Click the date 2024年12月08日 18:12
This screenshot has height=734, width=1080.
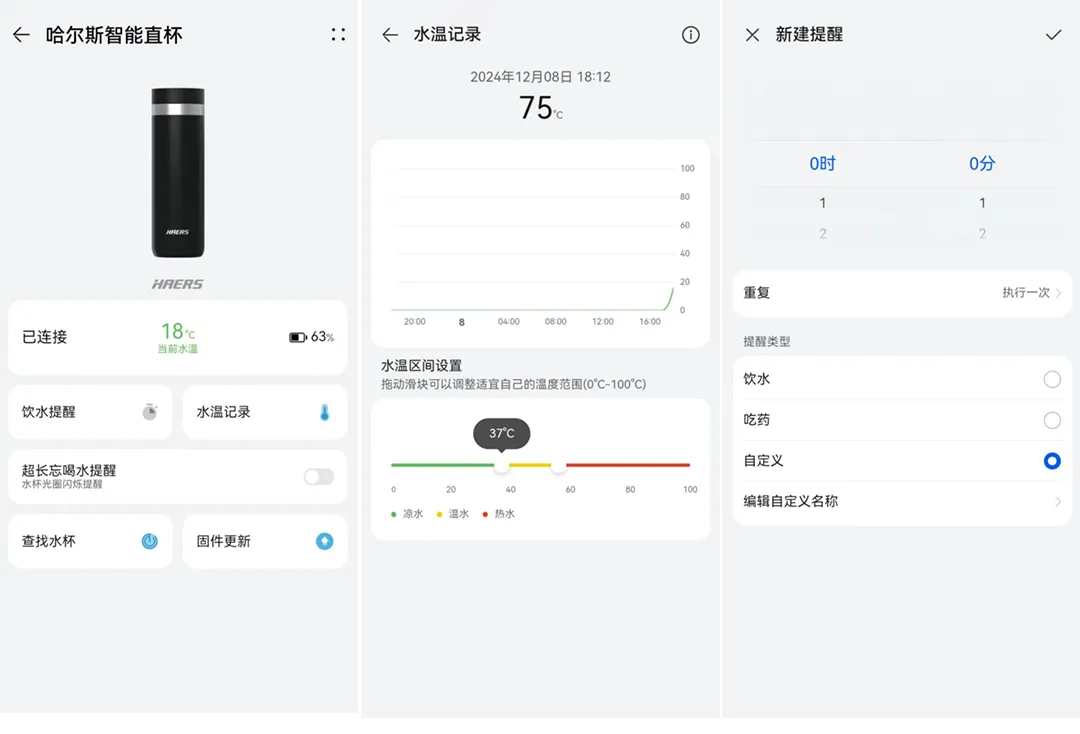541,77
